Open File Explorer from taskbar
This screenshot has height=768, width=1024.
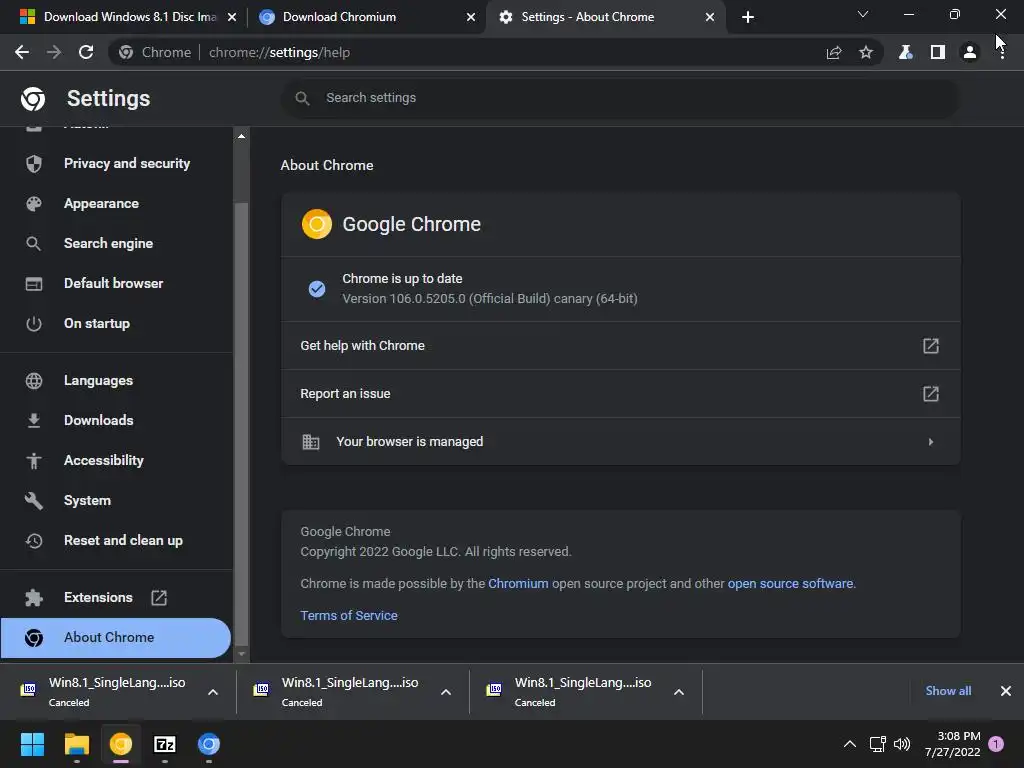77,744
